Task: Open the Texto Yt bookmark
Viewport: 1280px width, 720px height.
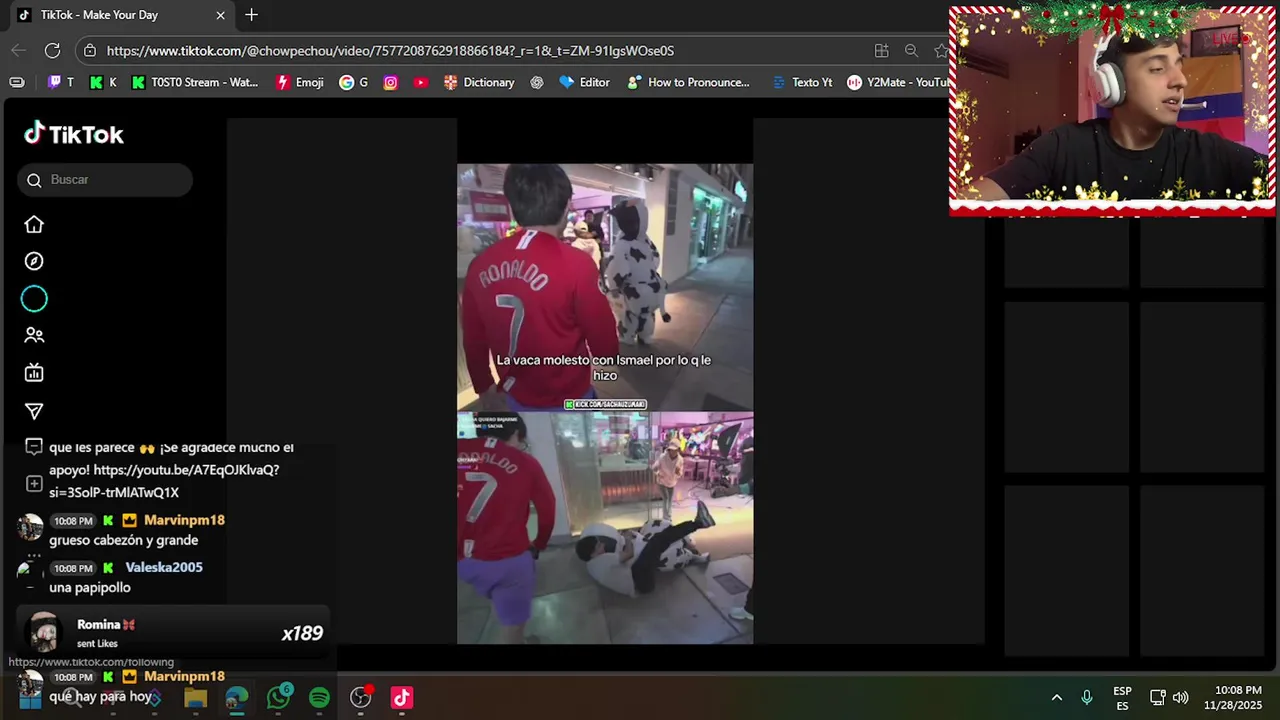Action: click(802, 82)
